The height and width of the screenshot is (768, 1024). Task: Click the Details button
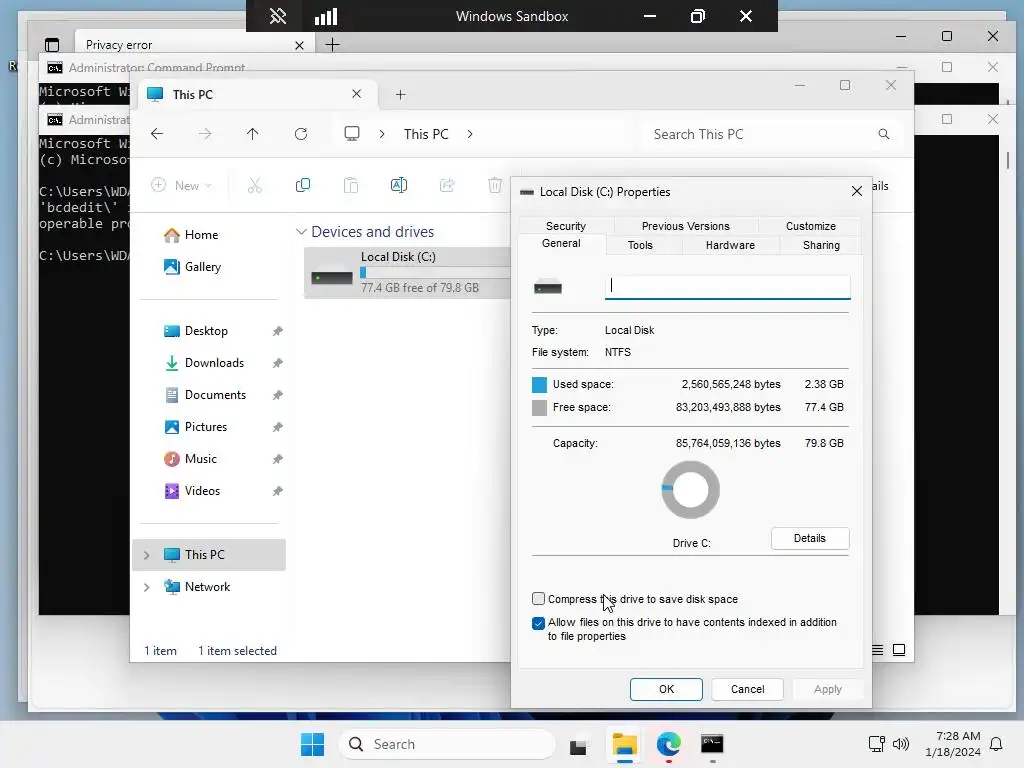tap(810, 538)
